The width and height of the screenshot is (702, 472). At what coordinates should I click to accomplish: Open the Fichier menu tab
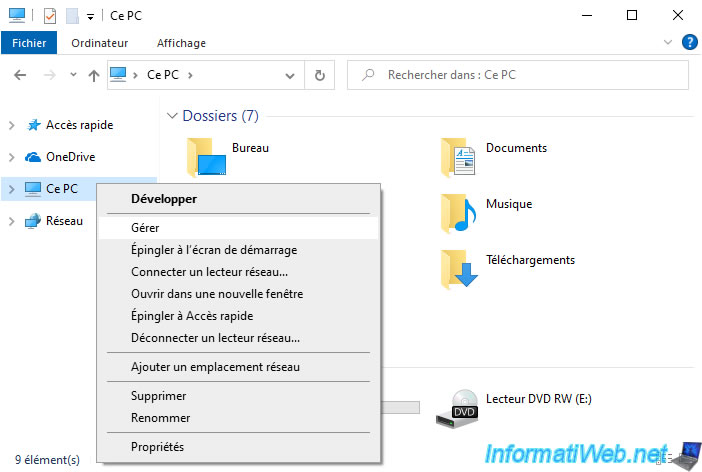click(x=30, y=43)
